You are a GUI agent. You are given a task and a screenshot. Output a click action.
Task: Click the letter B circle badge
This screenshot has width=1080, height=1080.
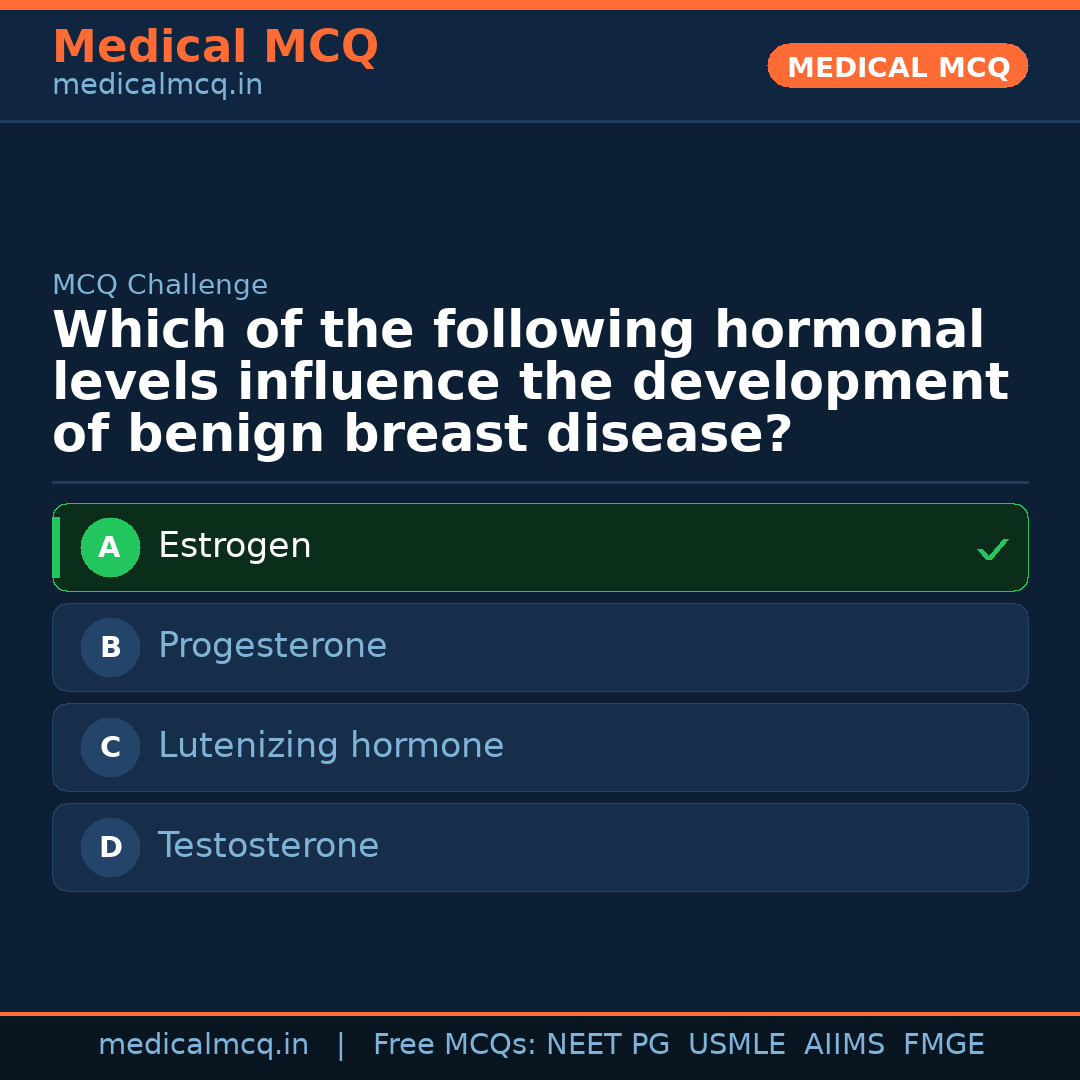(x=110, y=648)
